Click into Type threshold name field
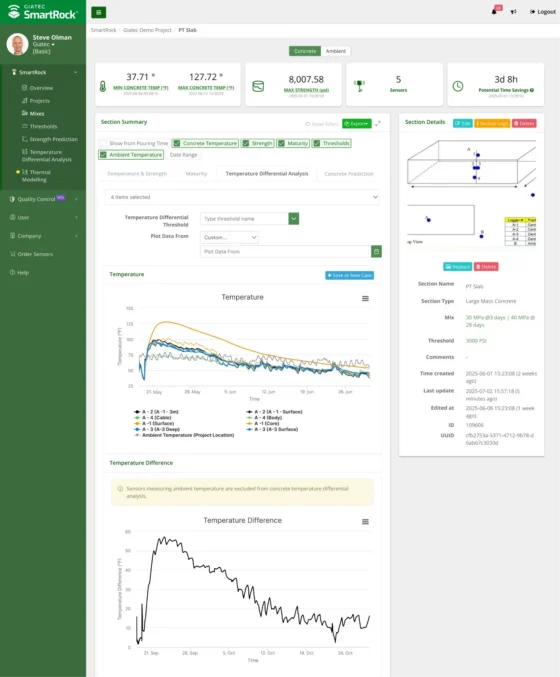The width and height of the screenshot is (560, 677). point(244,218)
